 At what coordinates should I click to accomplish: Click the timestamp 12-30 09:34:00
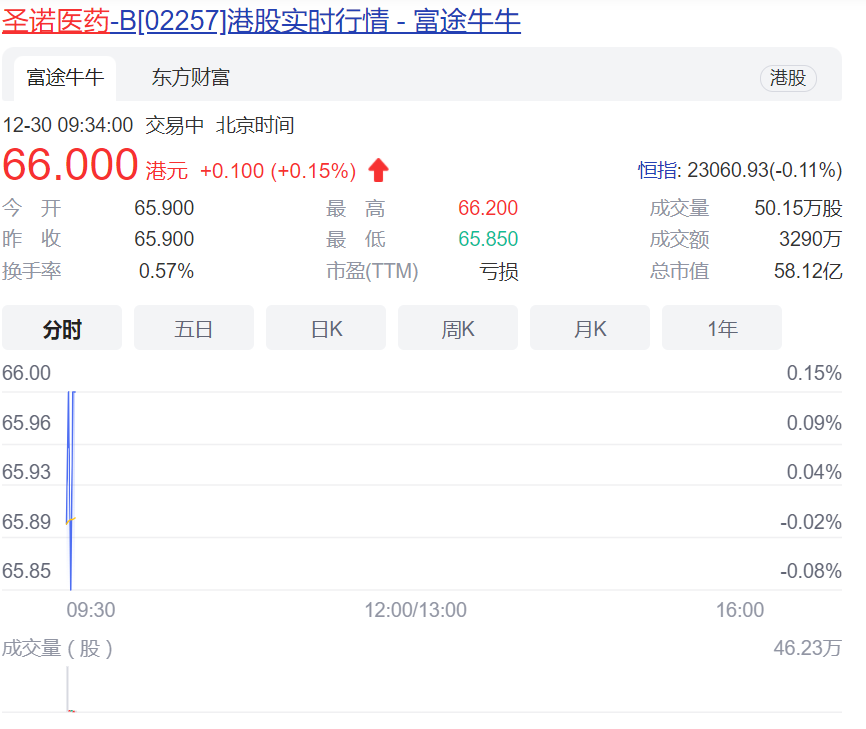(x=68, y=125)
